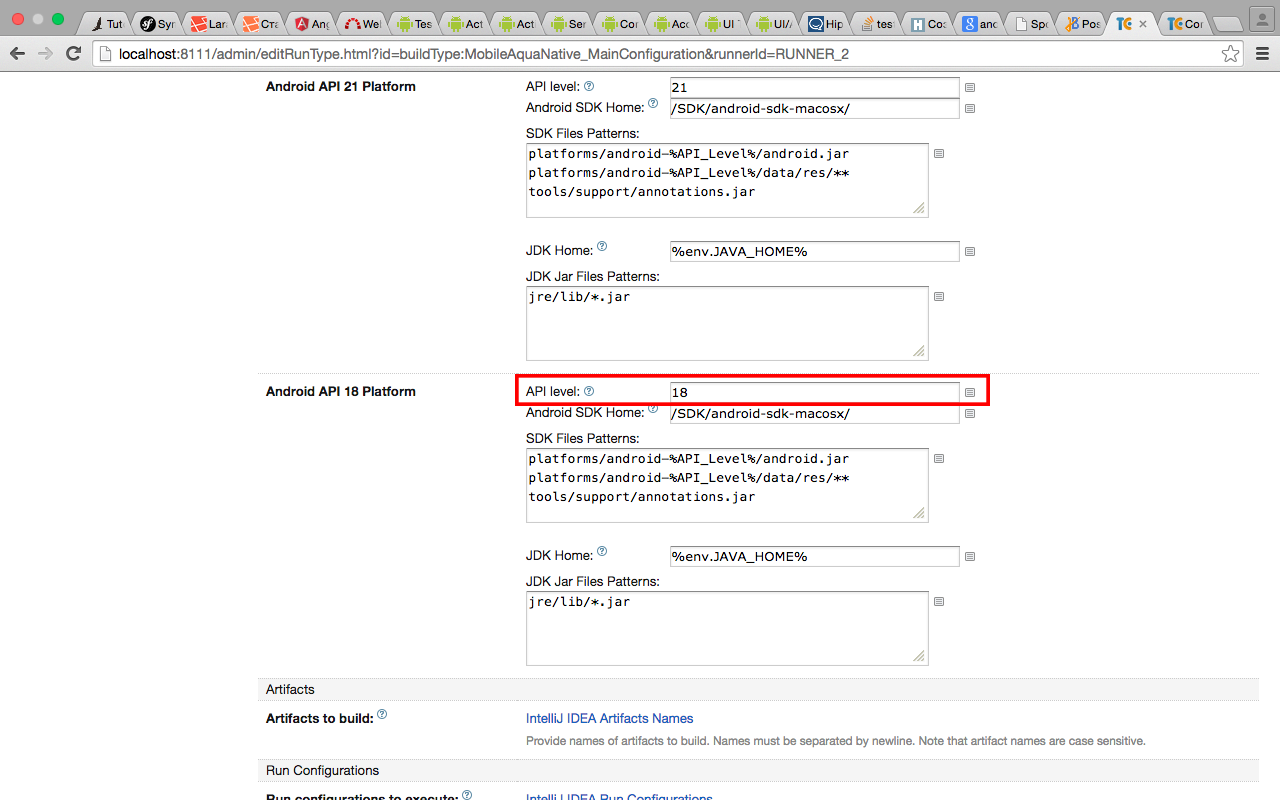The height and width of the screenshot is (800, 1280).
Task: View the Android SDK Home help tooltip
Action: tap(653, 101)
